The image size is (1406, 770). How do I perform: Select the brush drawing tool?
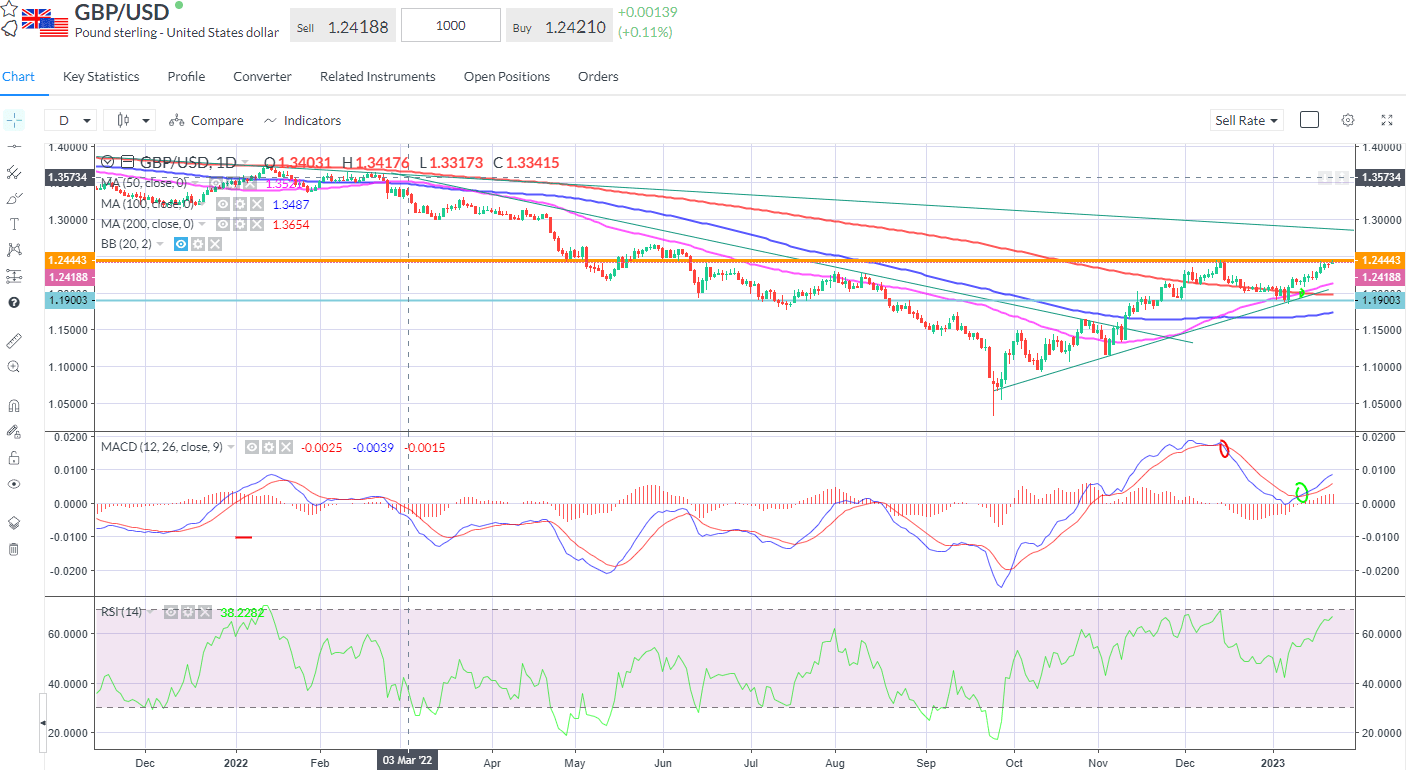14,198
